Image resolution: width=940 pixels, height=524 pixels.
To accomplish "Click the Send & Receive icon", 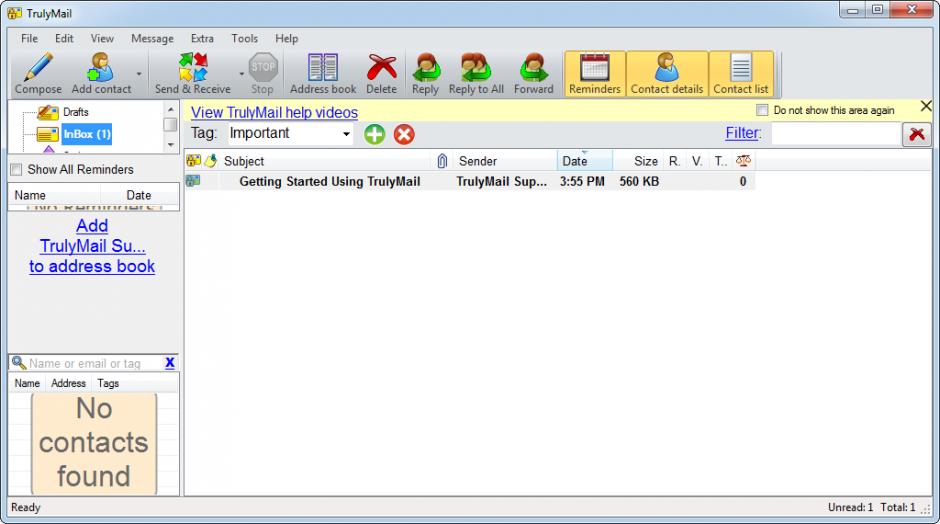I will coord(192,67).
